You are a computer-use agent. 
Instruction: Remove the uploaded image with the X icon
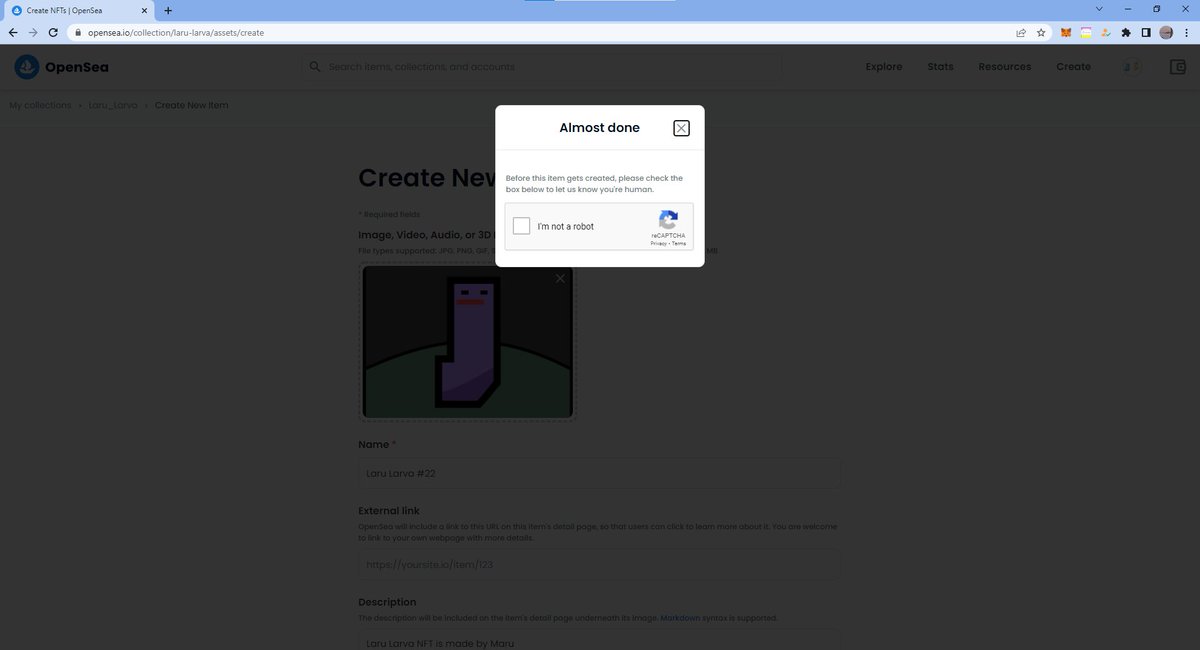point(560,279)
